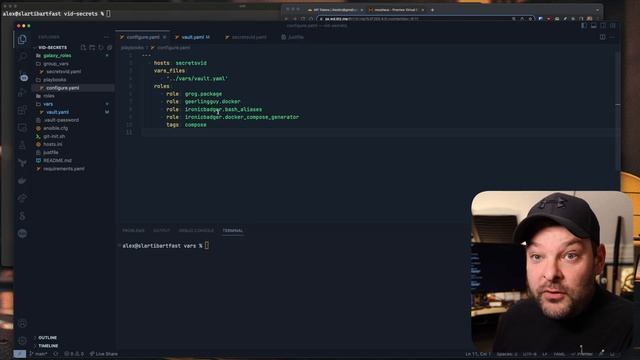Open Source Control view with pending badge

tap(22, 75)
